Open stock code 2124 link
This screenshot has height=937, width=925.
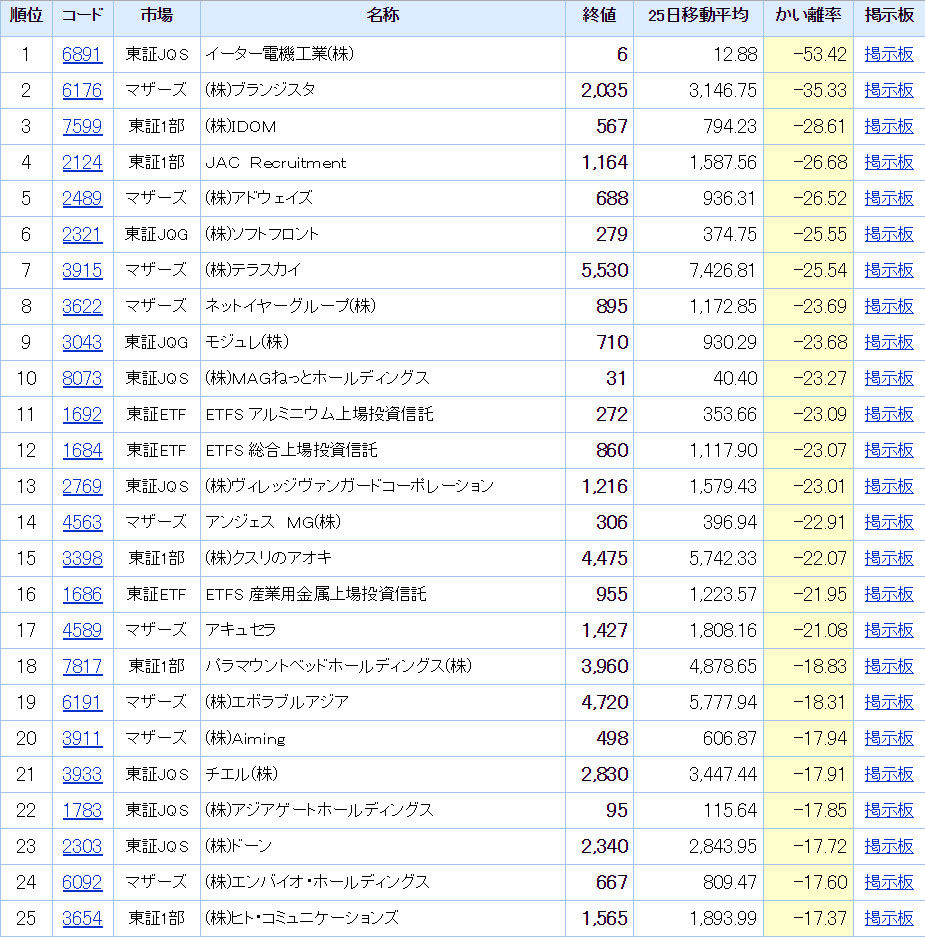click(82, 162)
